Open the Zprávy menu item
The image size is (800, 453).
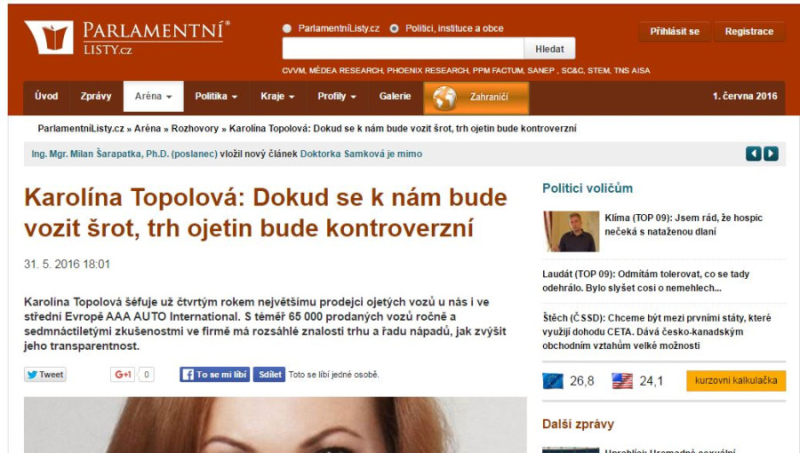pos(96,96)
